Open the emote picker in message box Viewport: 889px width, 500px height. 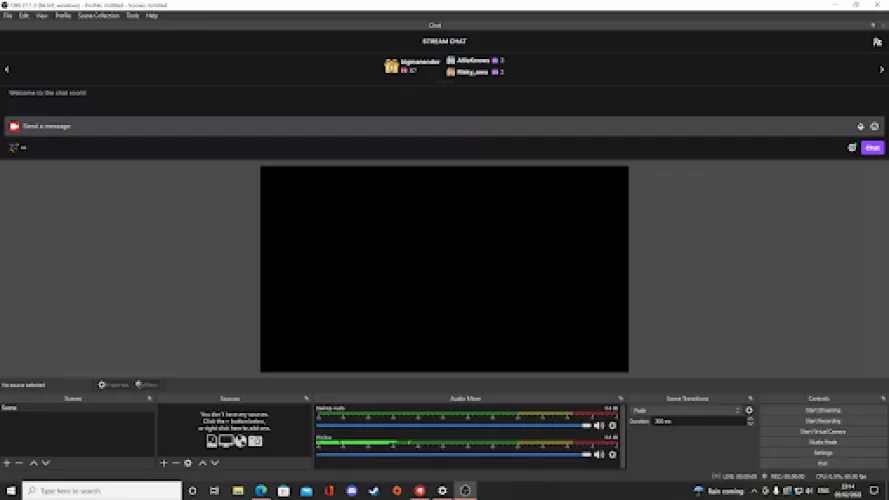coord(874,127)
